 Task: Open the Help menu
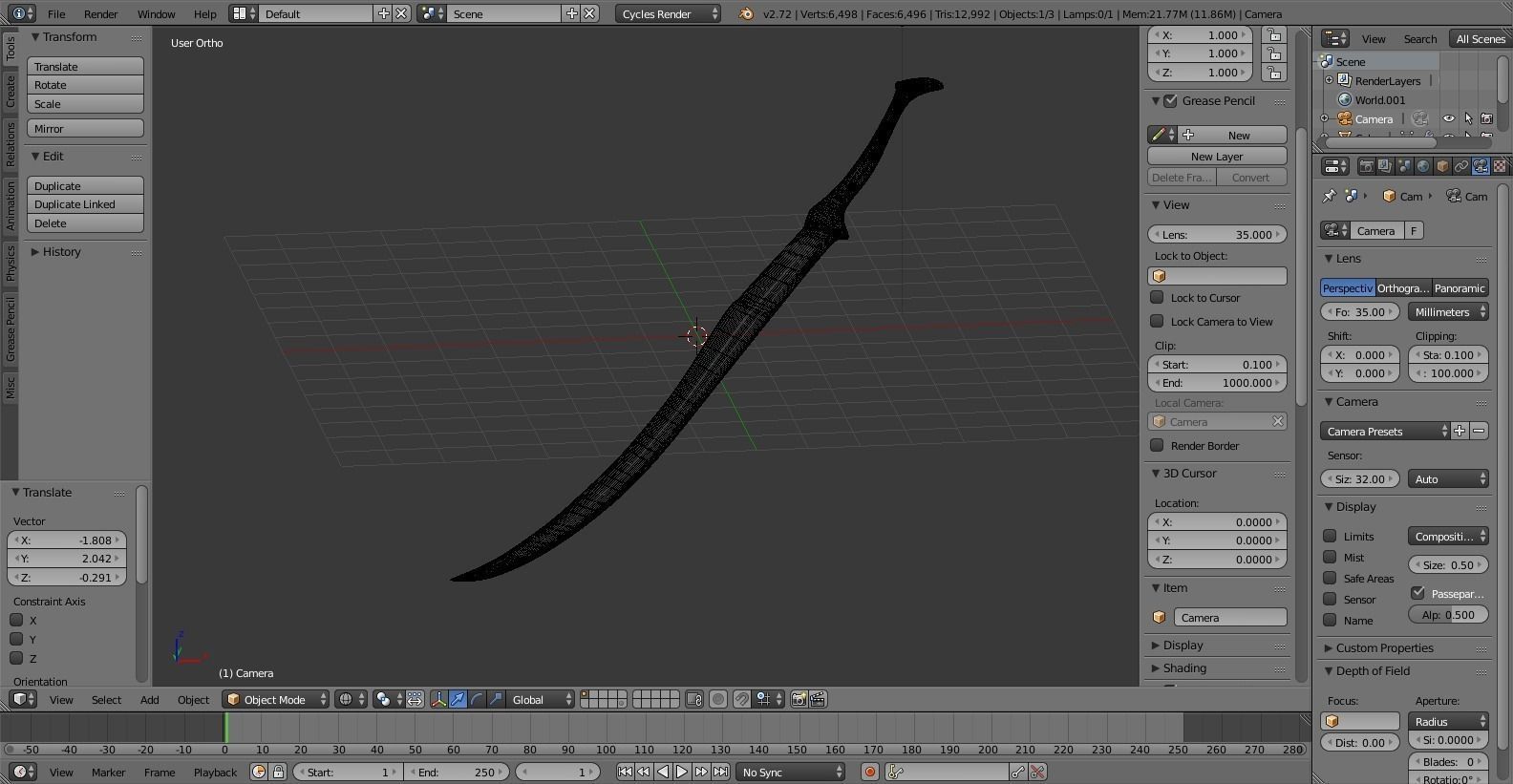point(204,13)
